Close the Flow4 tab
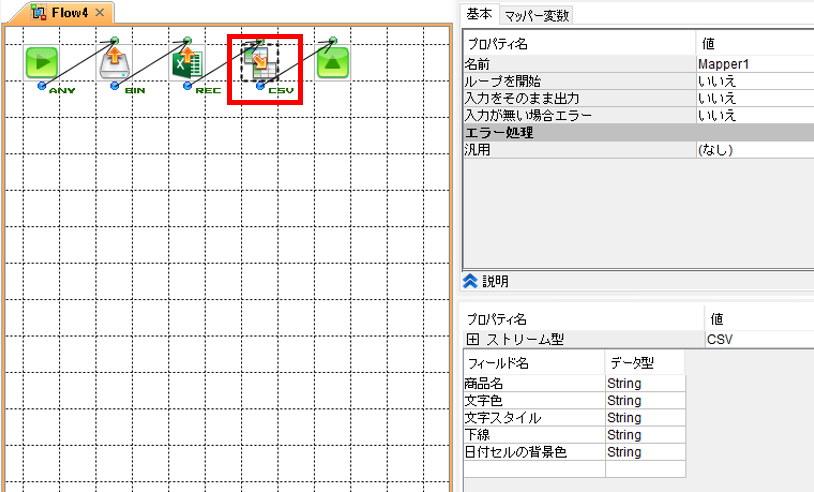The height and width of the screenshot is (492, 814). (100, 12)
